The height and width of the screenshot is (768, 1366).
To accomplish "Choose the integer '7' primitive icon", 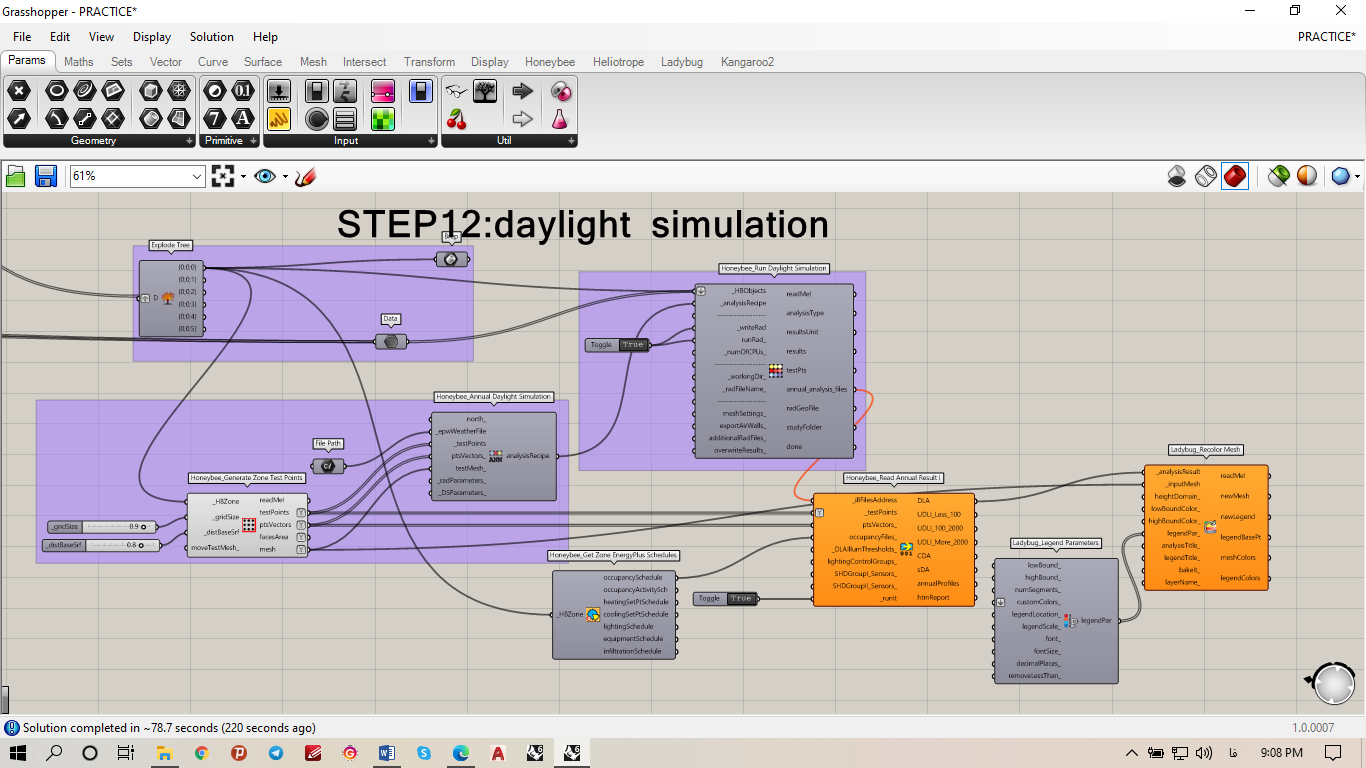I will [214, 120].
